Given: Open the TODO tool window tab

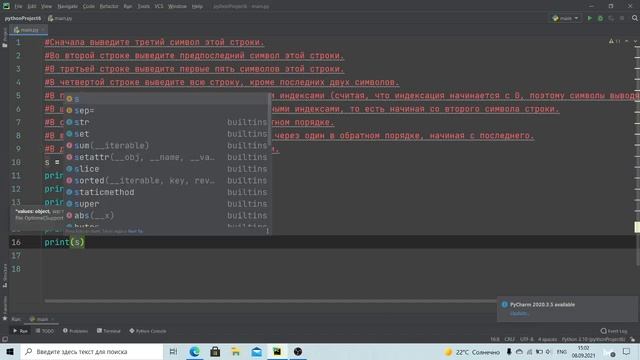Looking at the screenshot, I should 44,331.
